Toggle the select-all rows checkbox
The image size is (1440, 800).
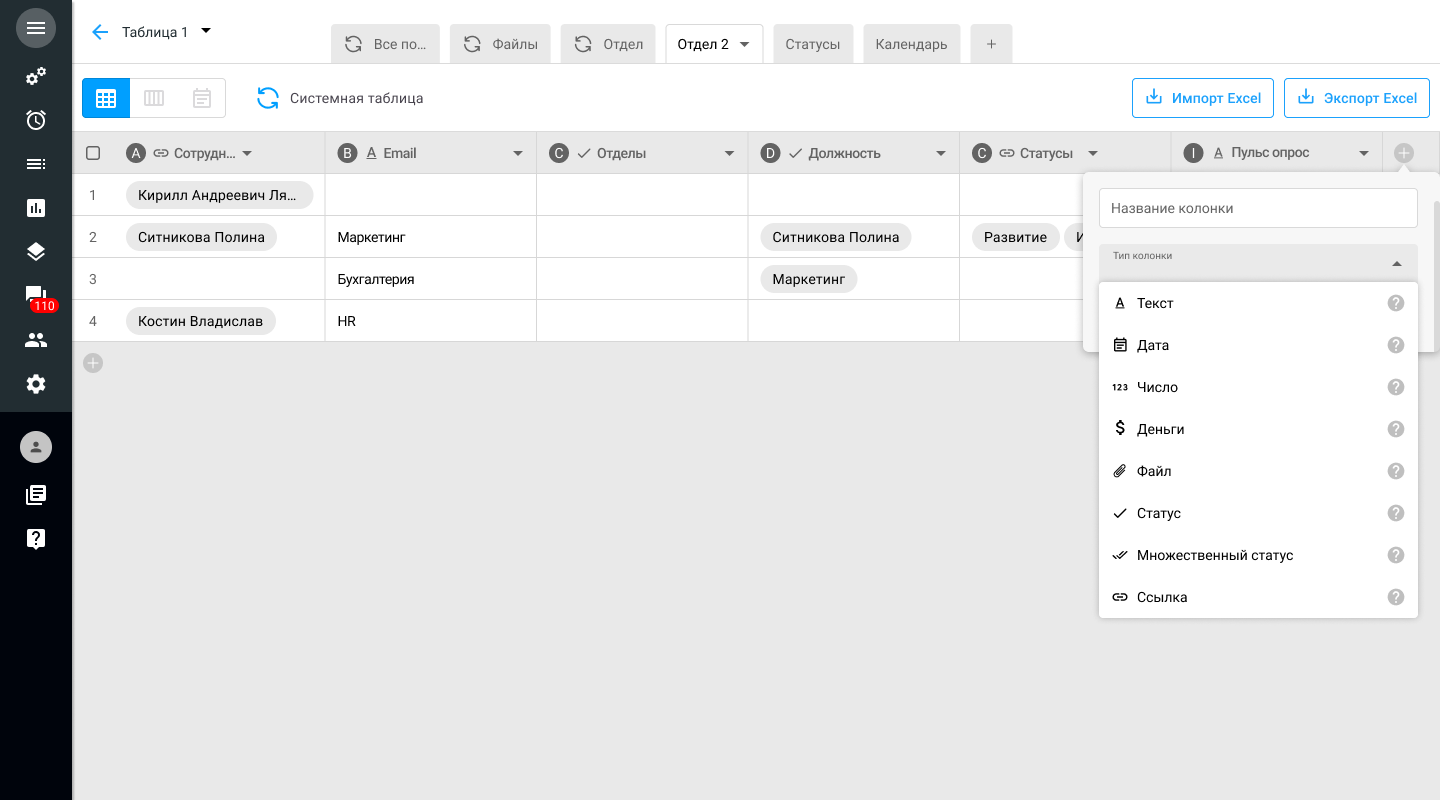coord(93,153)
